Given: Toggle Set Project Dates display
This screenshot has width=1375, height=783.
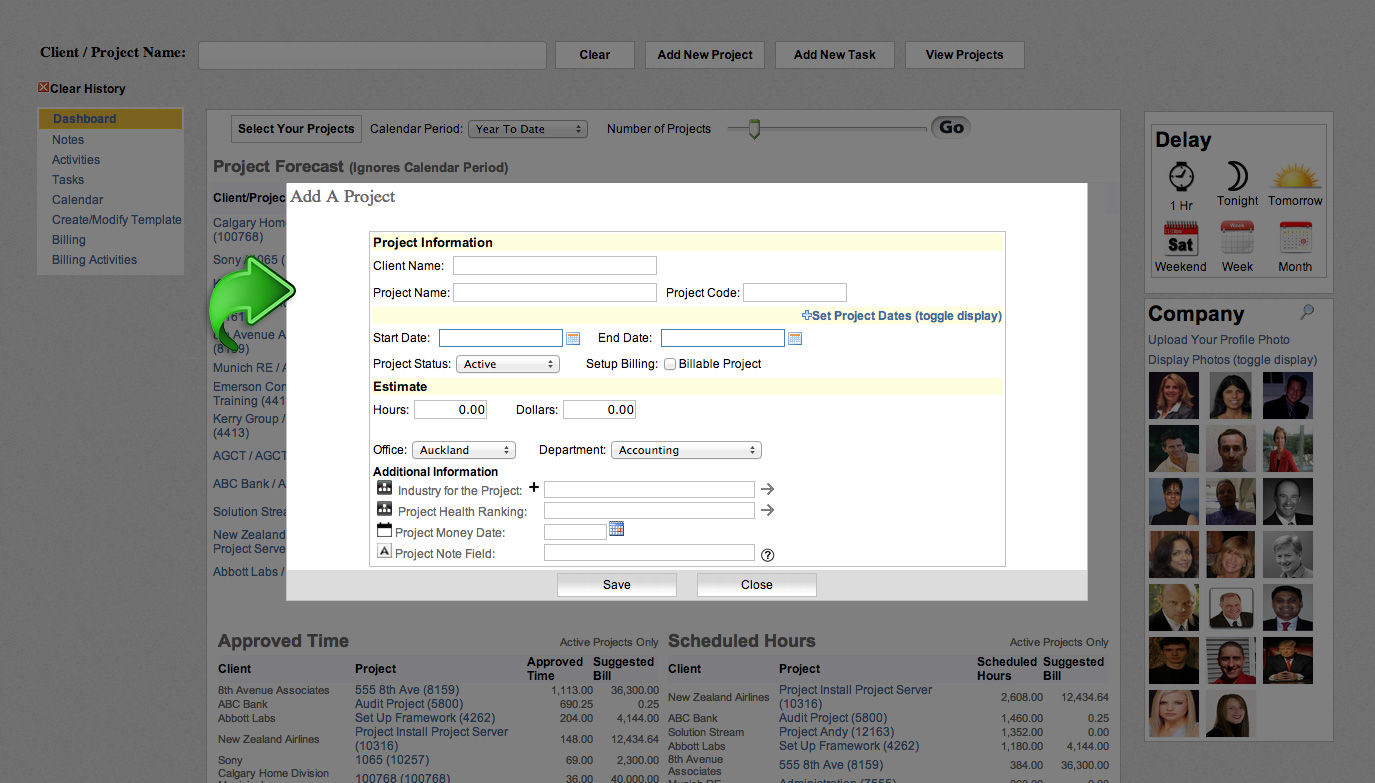Looking at the screenshot, I should click(902, 316).
